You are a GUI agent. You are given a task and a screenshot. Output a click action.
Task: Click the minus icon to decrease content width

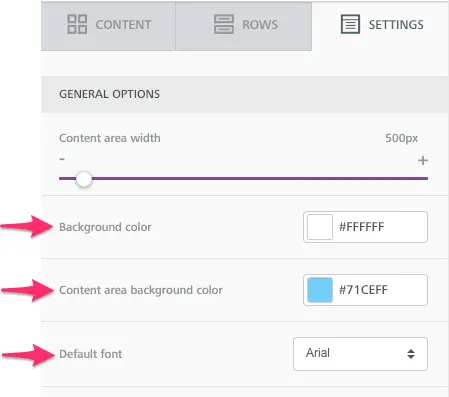point(62,159)
